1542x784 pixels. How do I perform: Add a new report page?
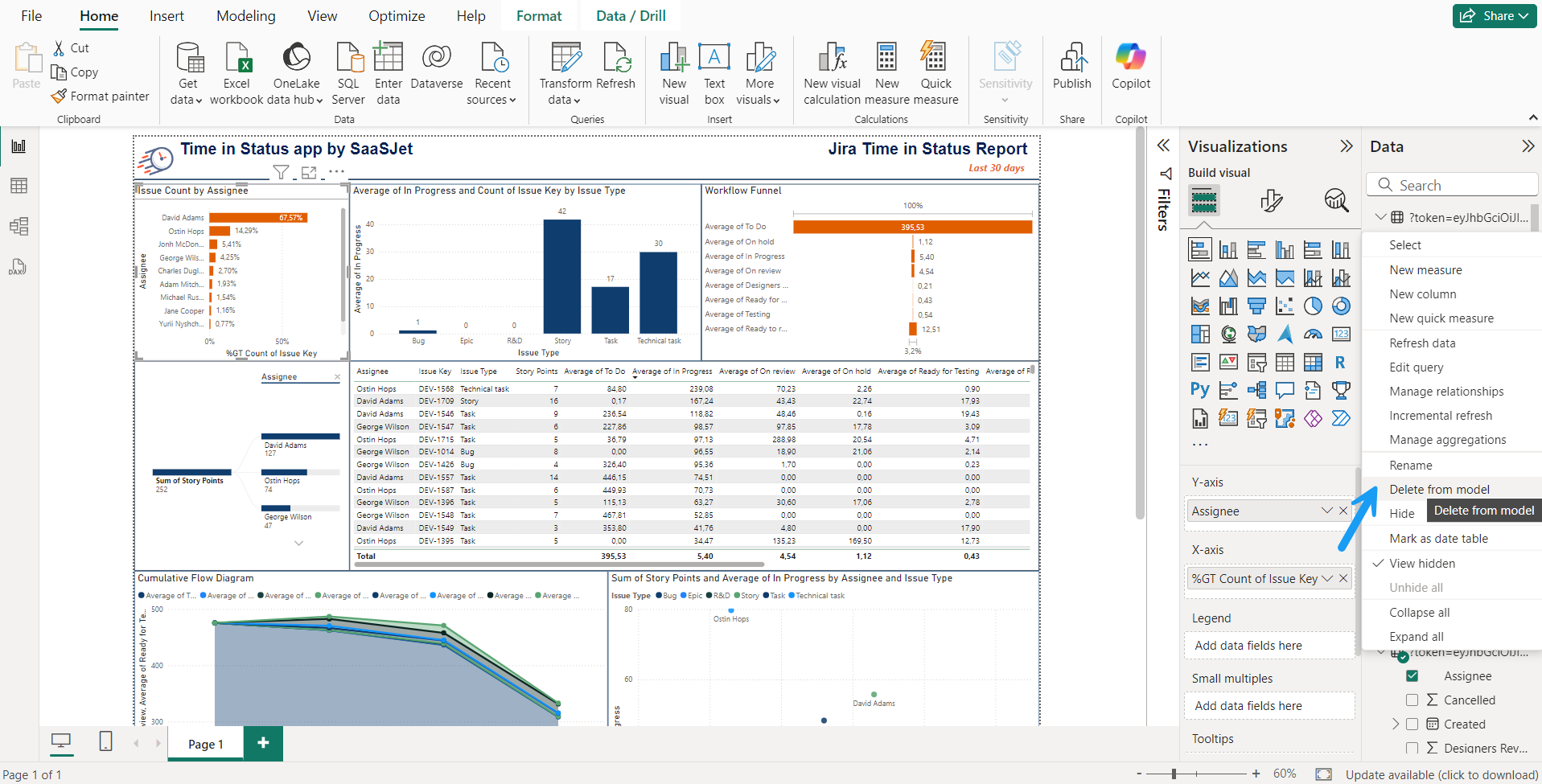[x=263, y=744]
